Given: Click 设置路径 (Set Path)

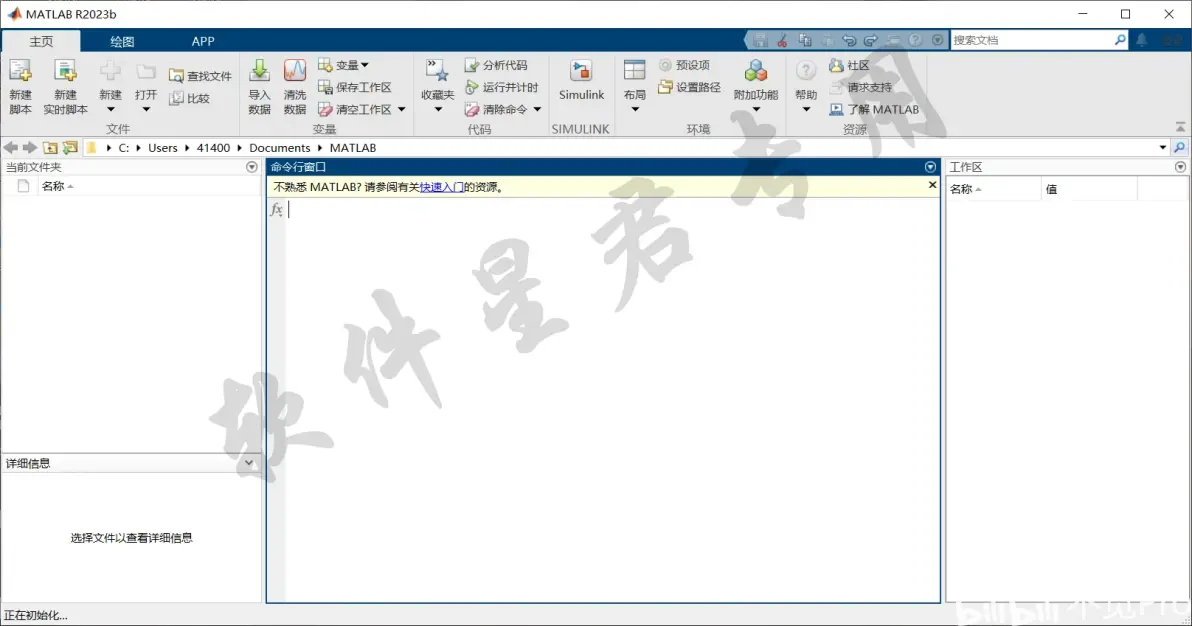Looking at the screenshot, I should (x=690, y=87).
